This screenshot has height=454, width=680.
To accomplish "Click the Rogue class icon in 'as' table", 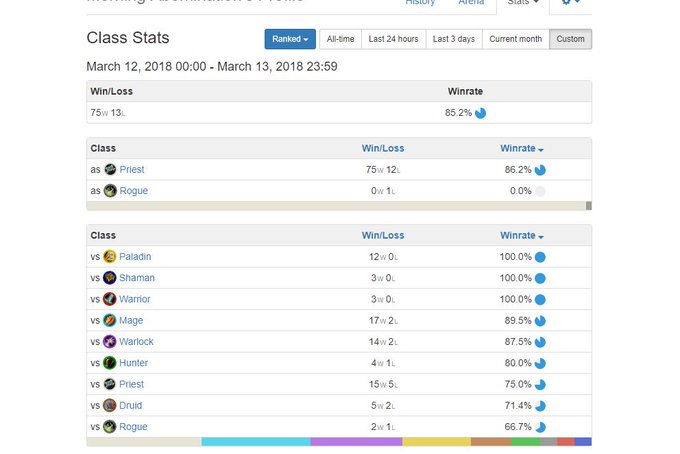I will click(110, 191).
